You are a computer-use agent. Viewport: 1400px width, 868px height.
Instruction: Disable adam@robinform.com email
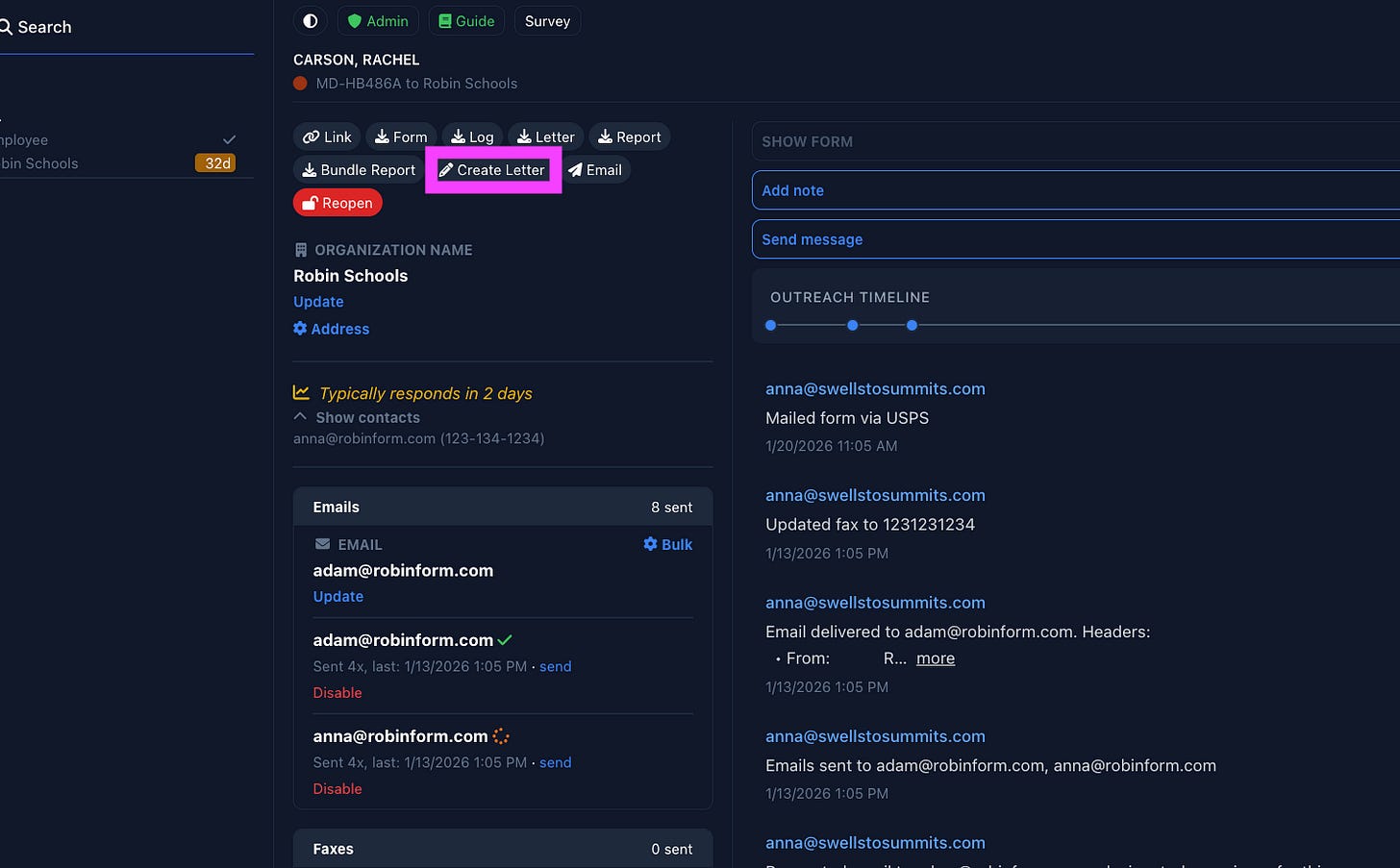337,692
